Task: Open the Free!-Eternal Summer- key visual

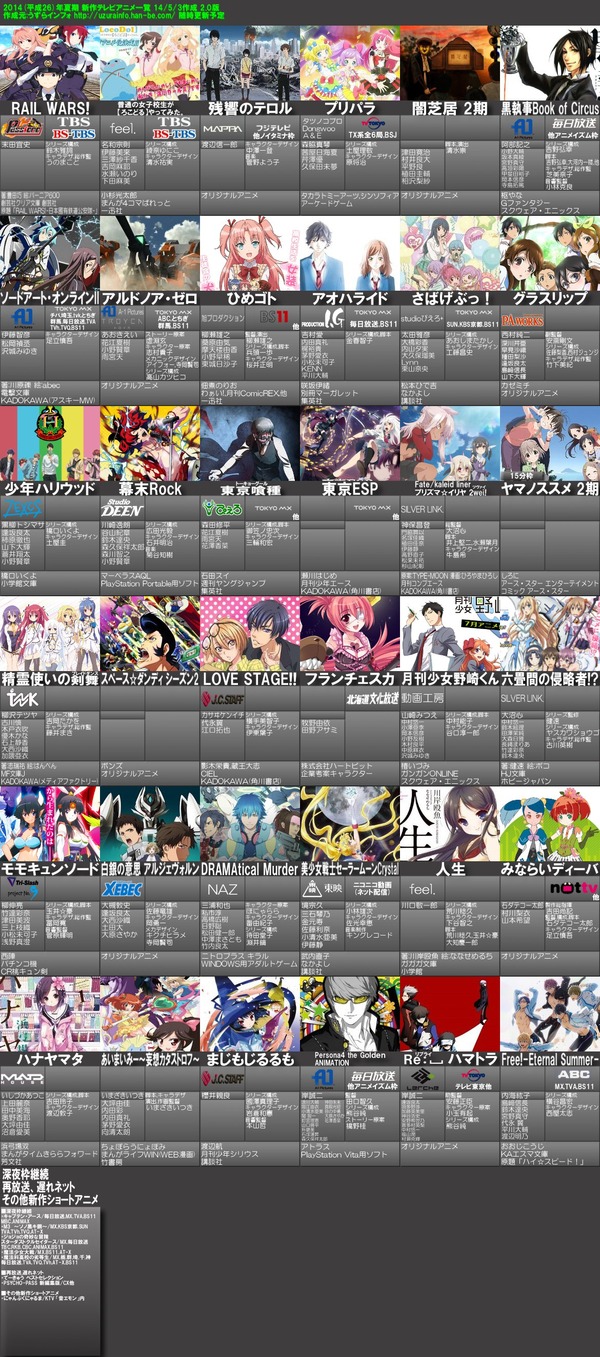Action: point(550,1012)
